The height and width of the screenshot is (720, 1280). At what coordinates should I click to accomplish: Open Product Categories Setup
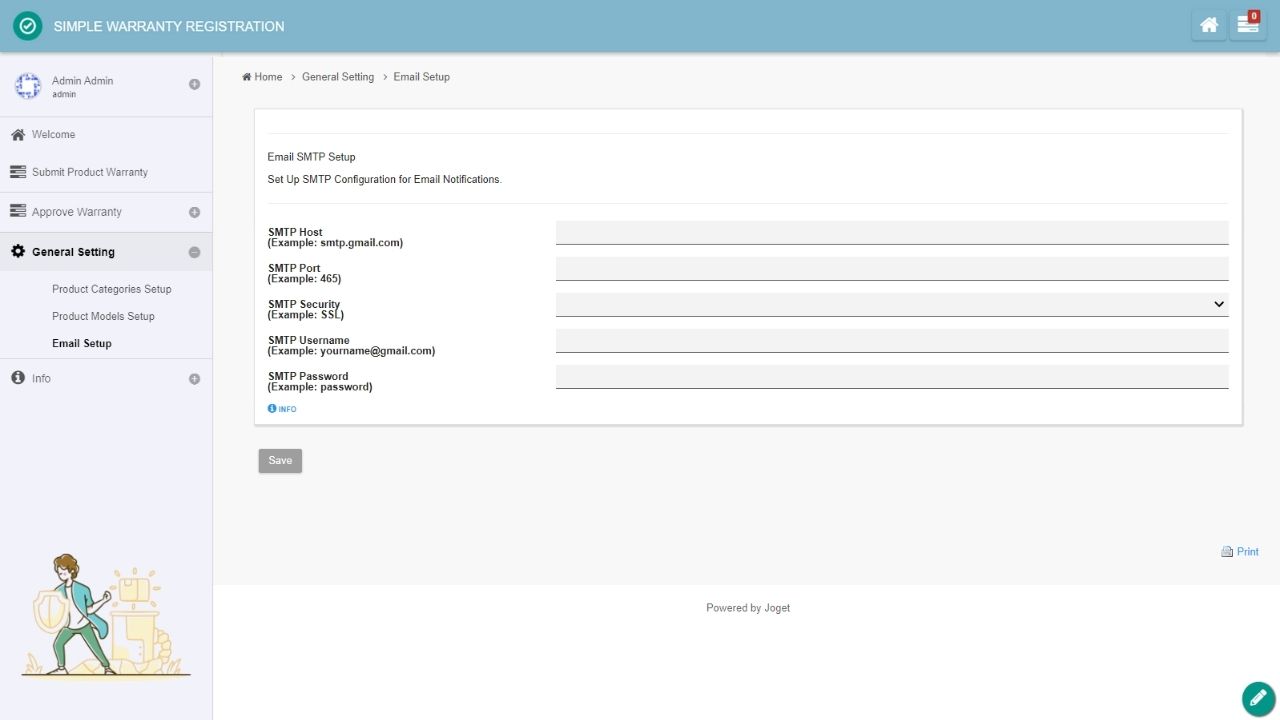pos(112,289)
